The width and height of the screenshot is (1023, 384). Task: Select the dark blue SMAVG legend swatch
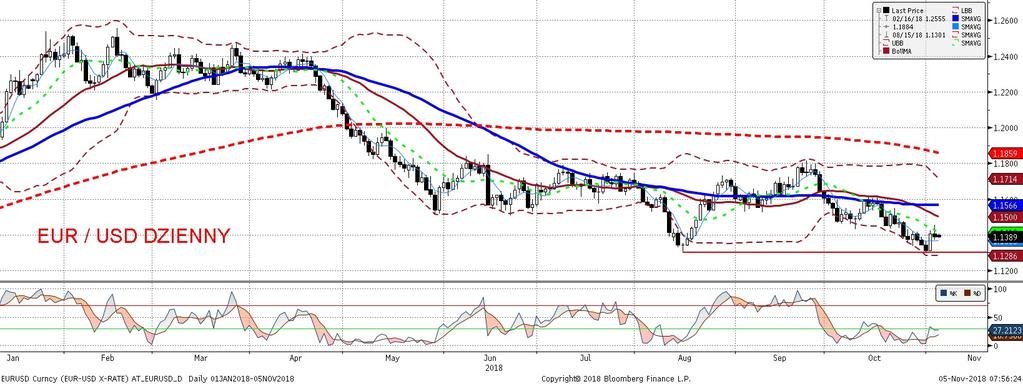tap(955, 18)
